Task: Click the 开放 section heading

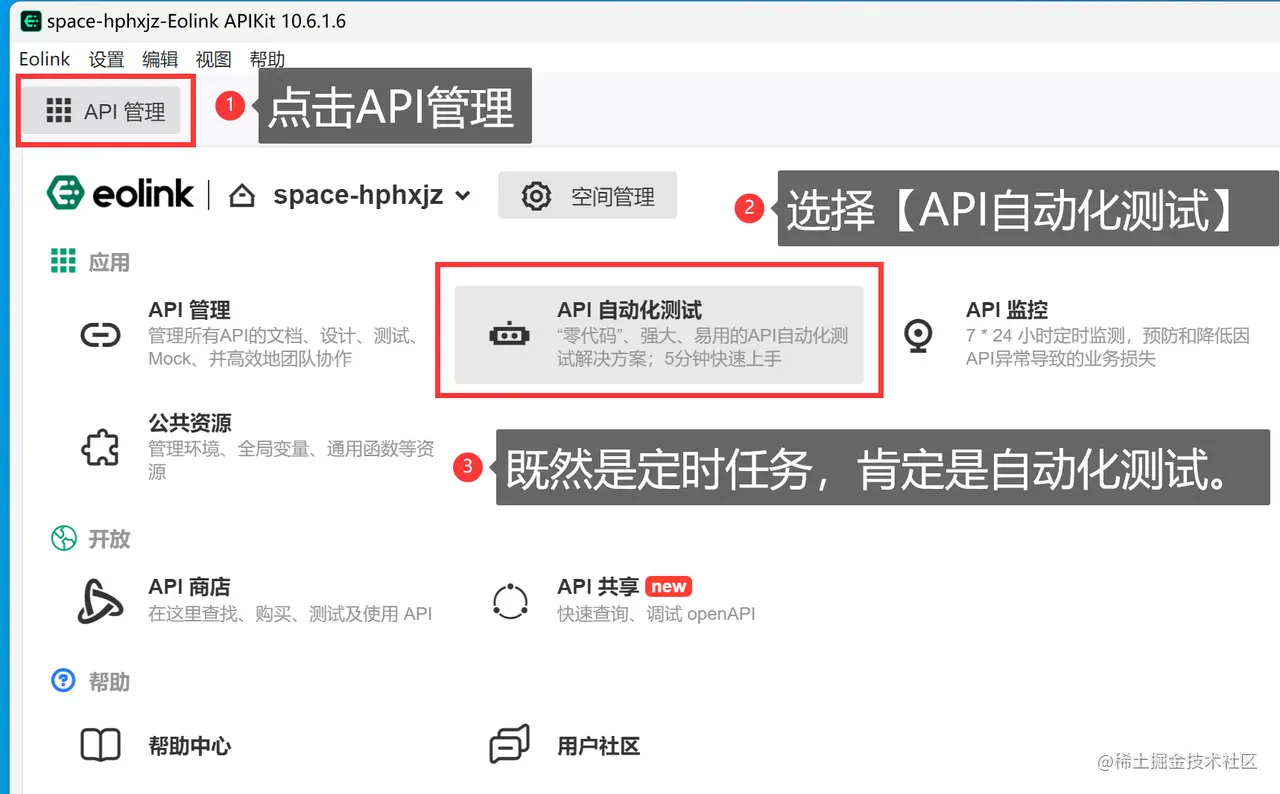Action: pos(109,538)
